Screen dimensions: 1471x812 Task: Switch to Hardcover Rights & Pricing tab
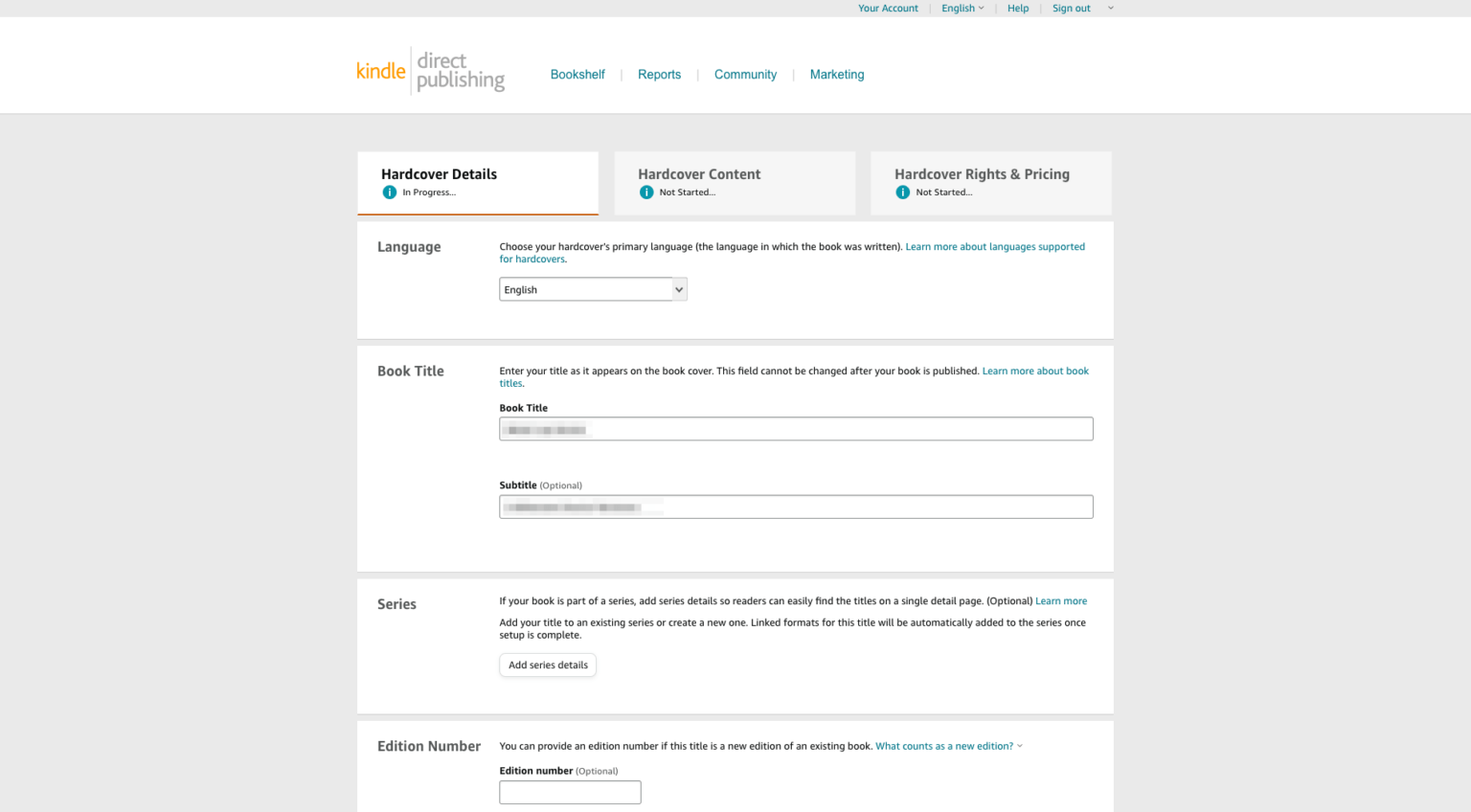(990, 182)
